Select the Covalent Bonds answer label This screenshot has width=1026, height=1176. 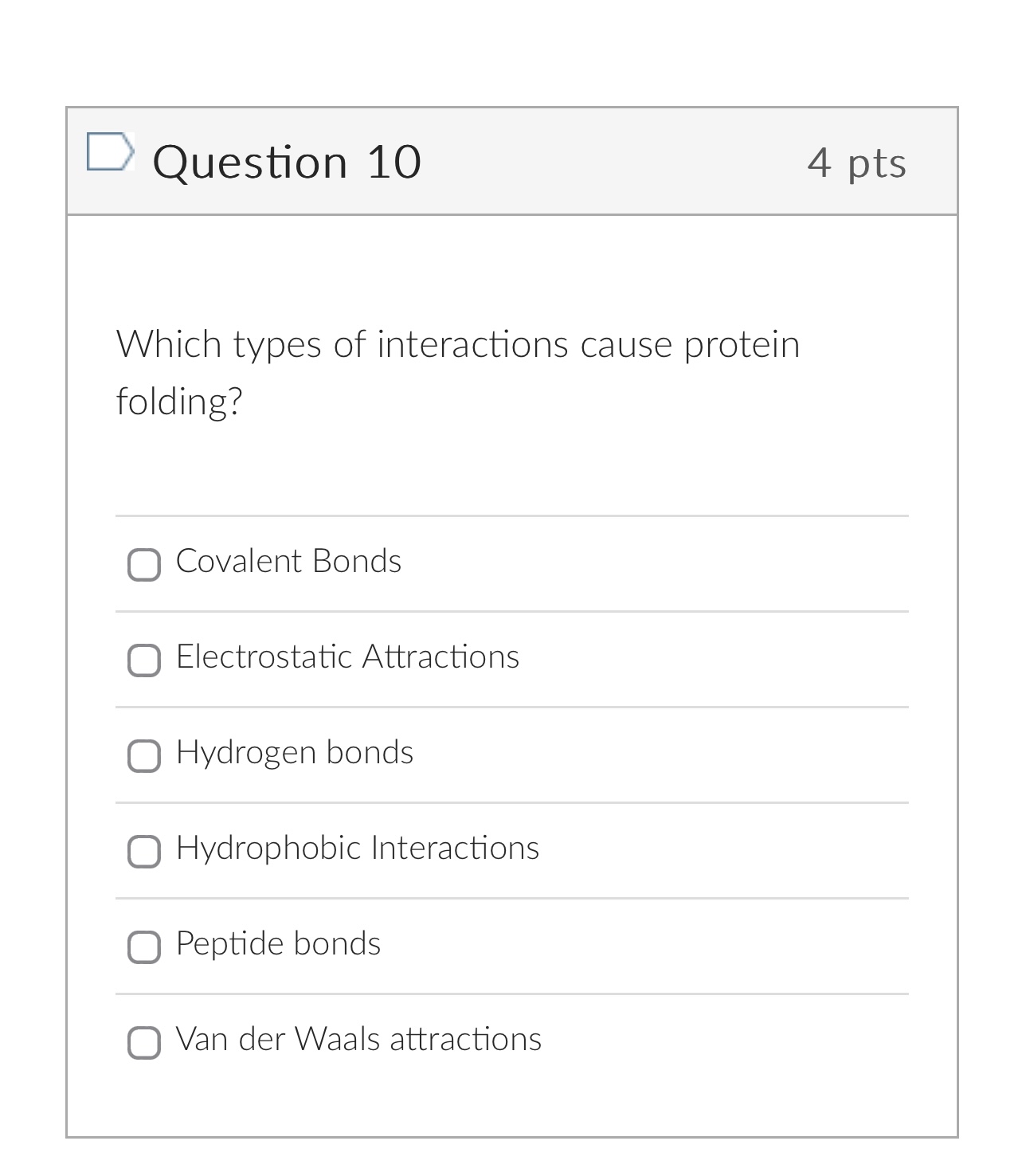point(290,562)
